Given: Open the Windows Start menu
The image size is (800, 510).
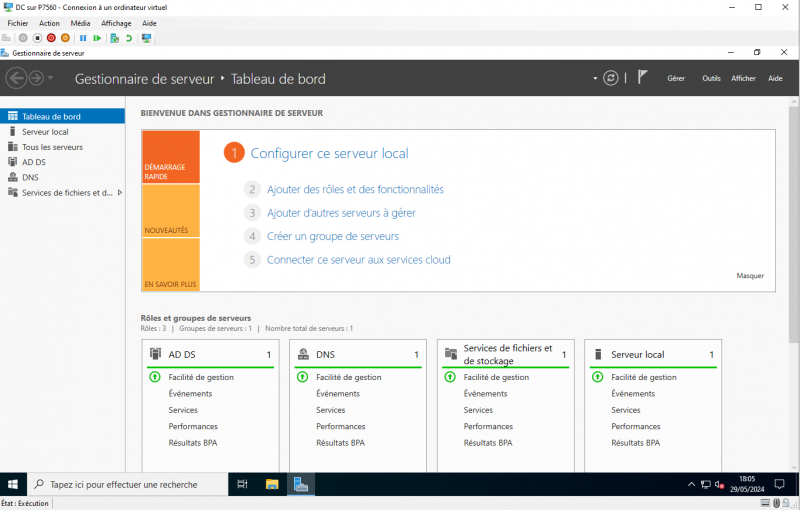Looking at the screenshot, I should point(13,484).
